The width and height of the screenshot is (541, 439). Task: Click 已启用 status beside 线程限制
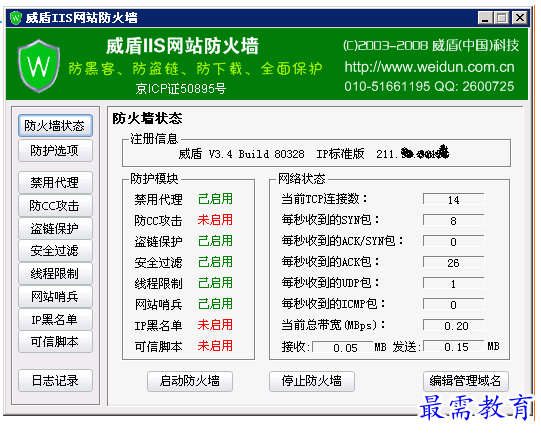215,283
